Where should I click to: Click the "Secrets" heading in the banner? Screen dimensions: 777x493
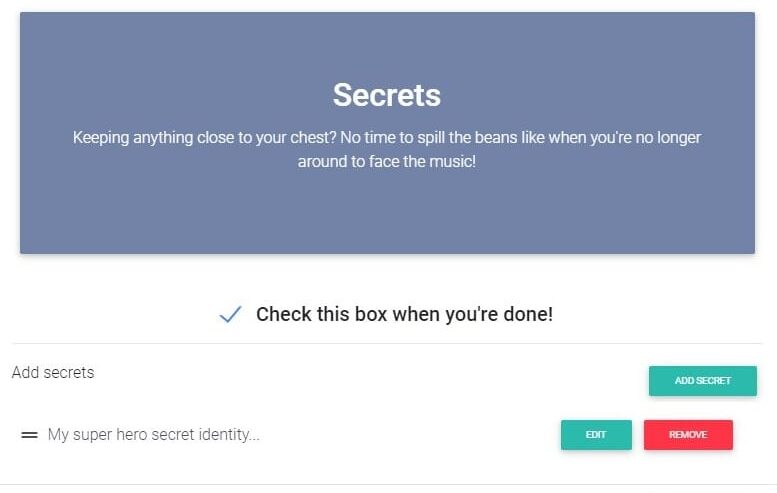387,95
